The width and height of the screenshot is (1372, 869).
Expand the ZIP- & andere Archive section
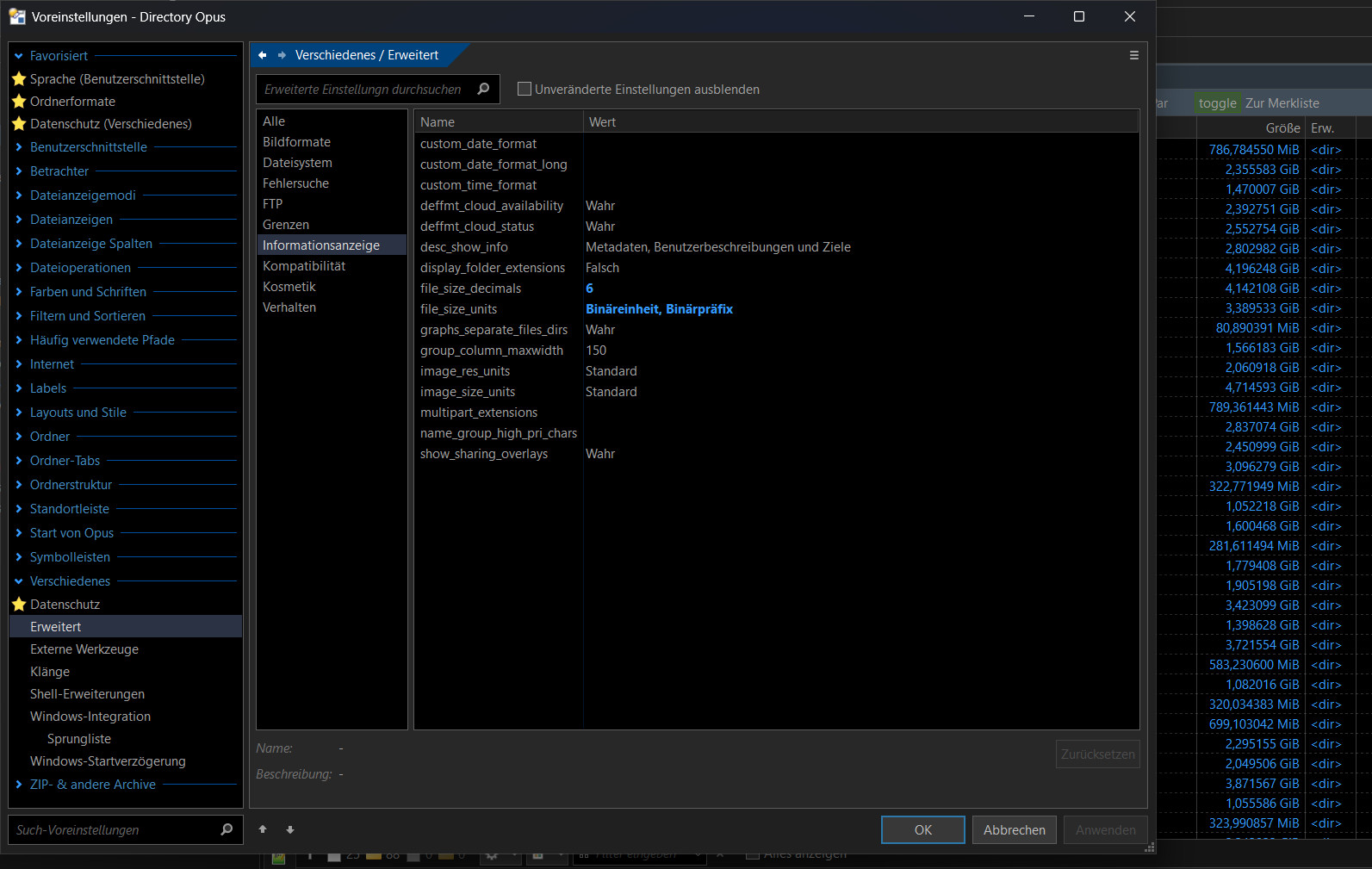(19, 785)
